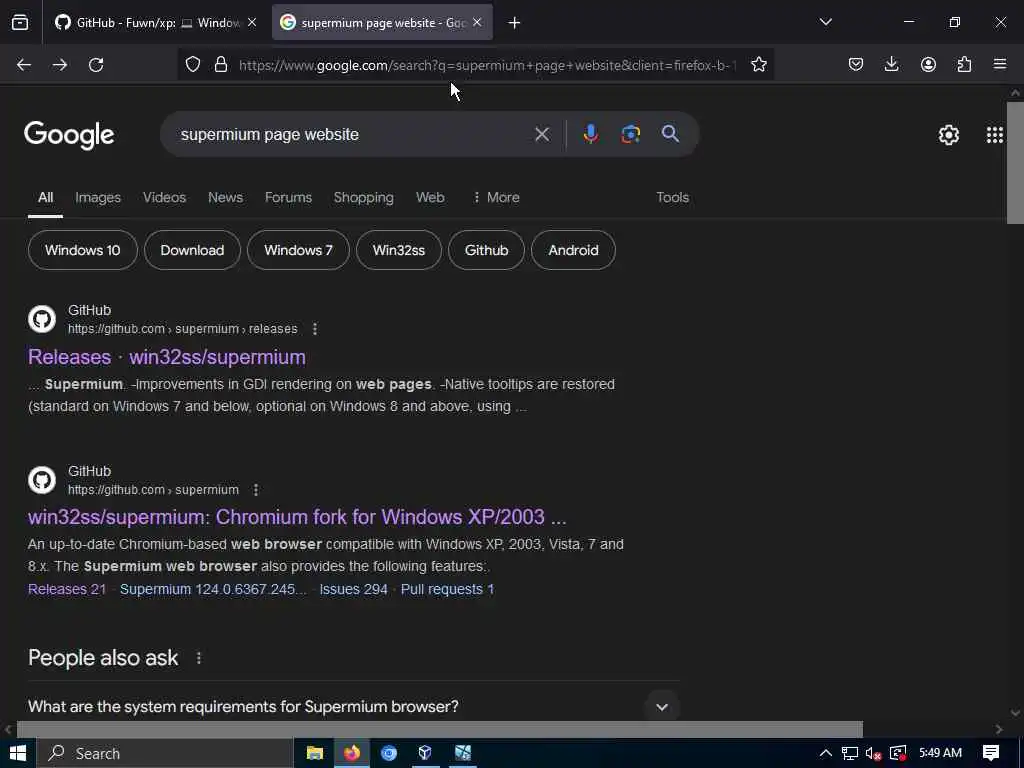Open win32ss/supermium Chromium fork result
Screen dimensions: 1024x768
point(297,517)
